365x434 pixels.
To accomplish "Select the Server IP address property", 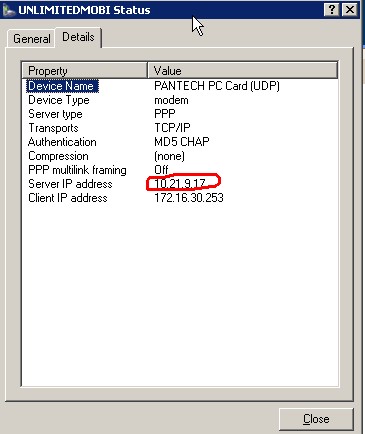I will (x=70, y=184).
